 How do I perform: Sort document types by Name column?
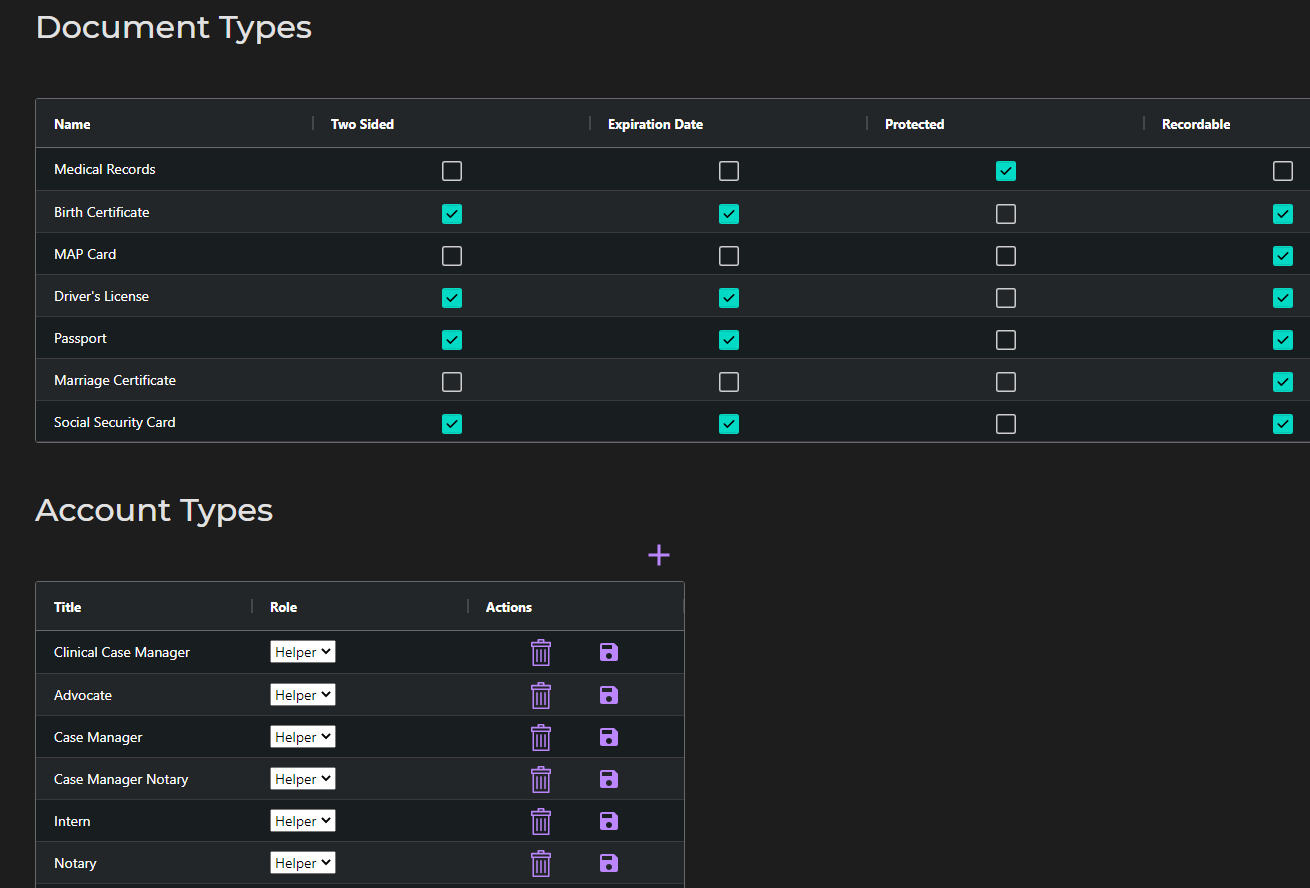coord(72,124)
